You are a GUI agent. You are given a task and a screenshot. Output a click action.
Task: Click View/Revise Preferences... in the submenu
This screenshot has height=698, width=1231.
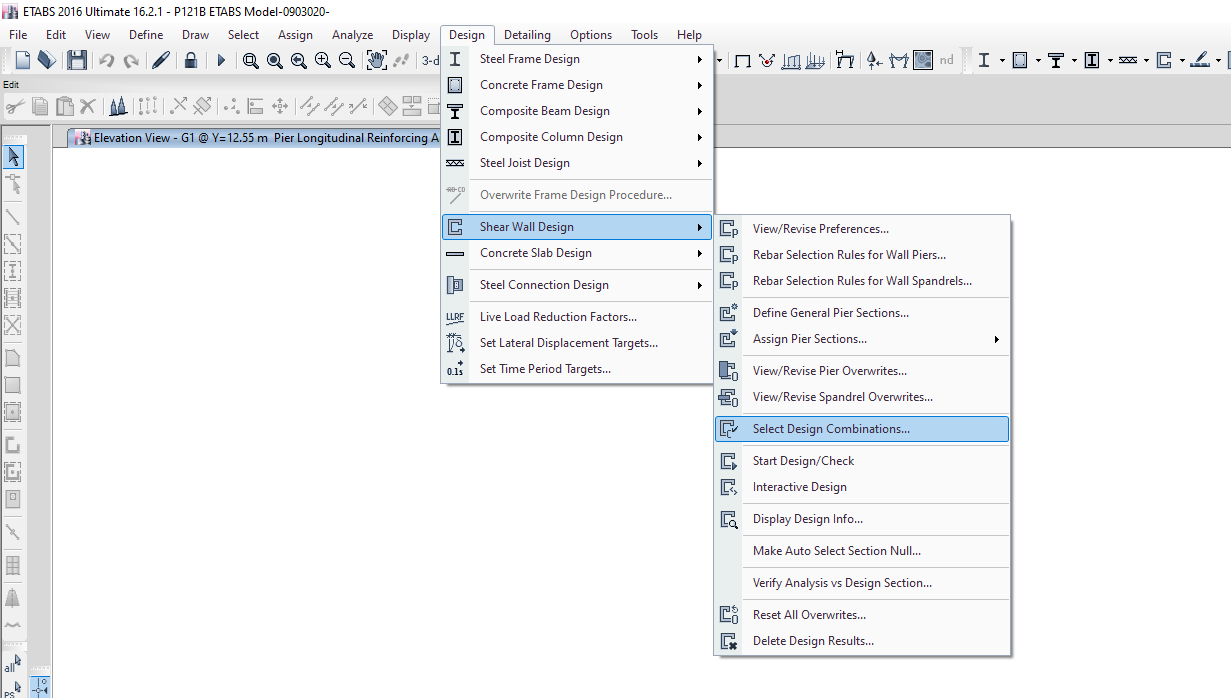tap(862, 229)
